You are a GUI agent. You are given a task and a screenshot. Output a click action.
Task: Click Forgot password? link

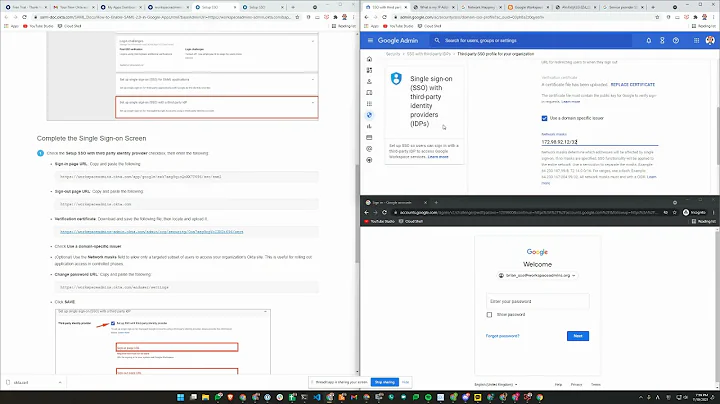[502, 336]
